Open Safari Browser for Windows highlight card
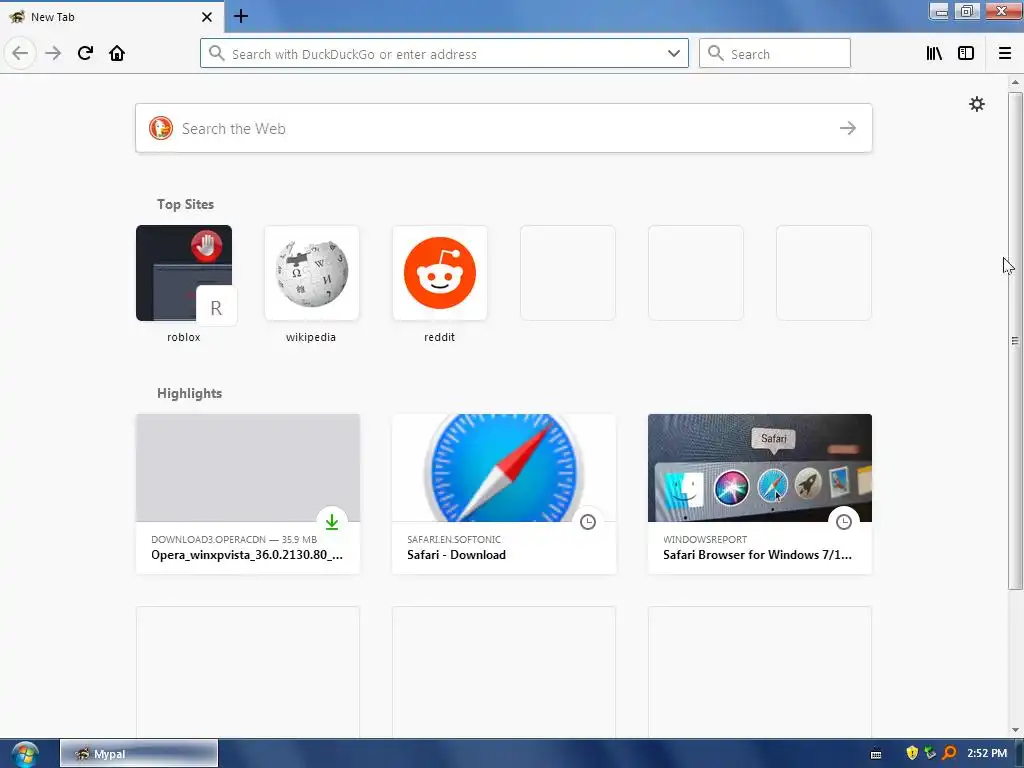The height and width of the screenshot is (768, 1024). 760,494
